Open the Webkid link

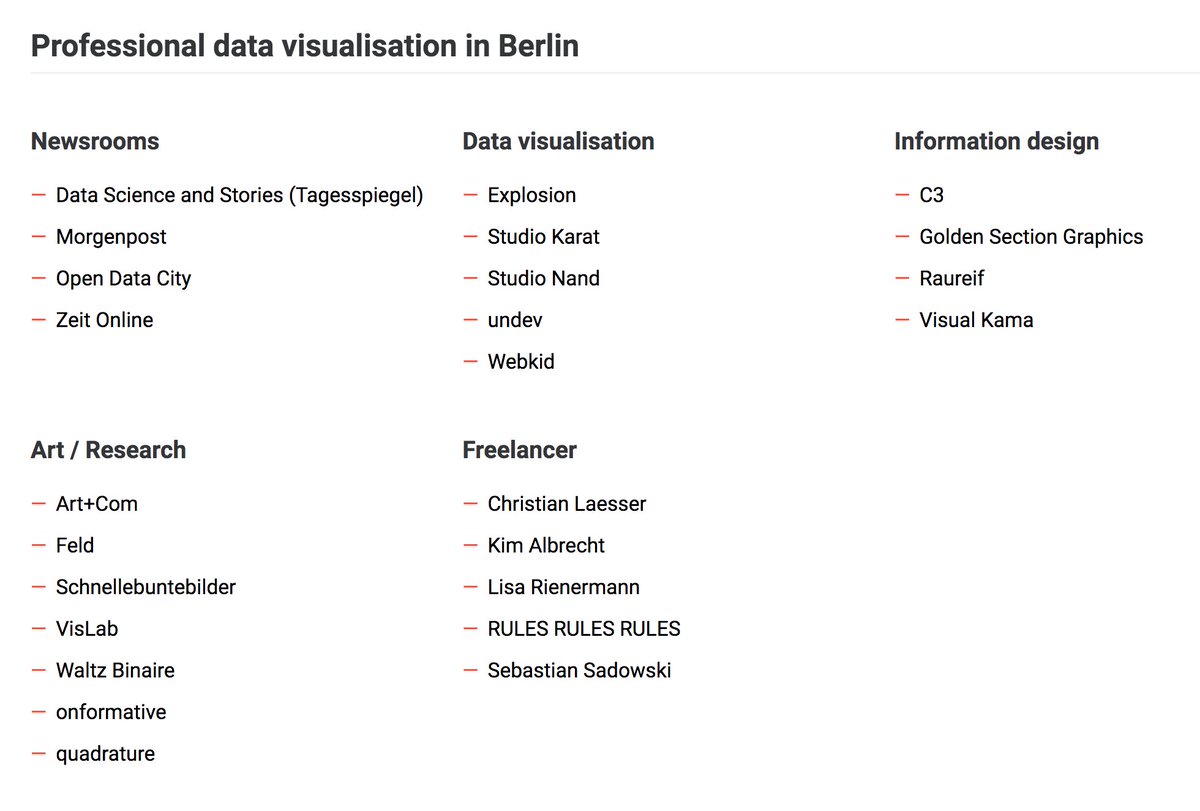pos(520,362)
